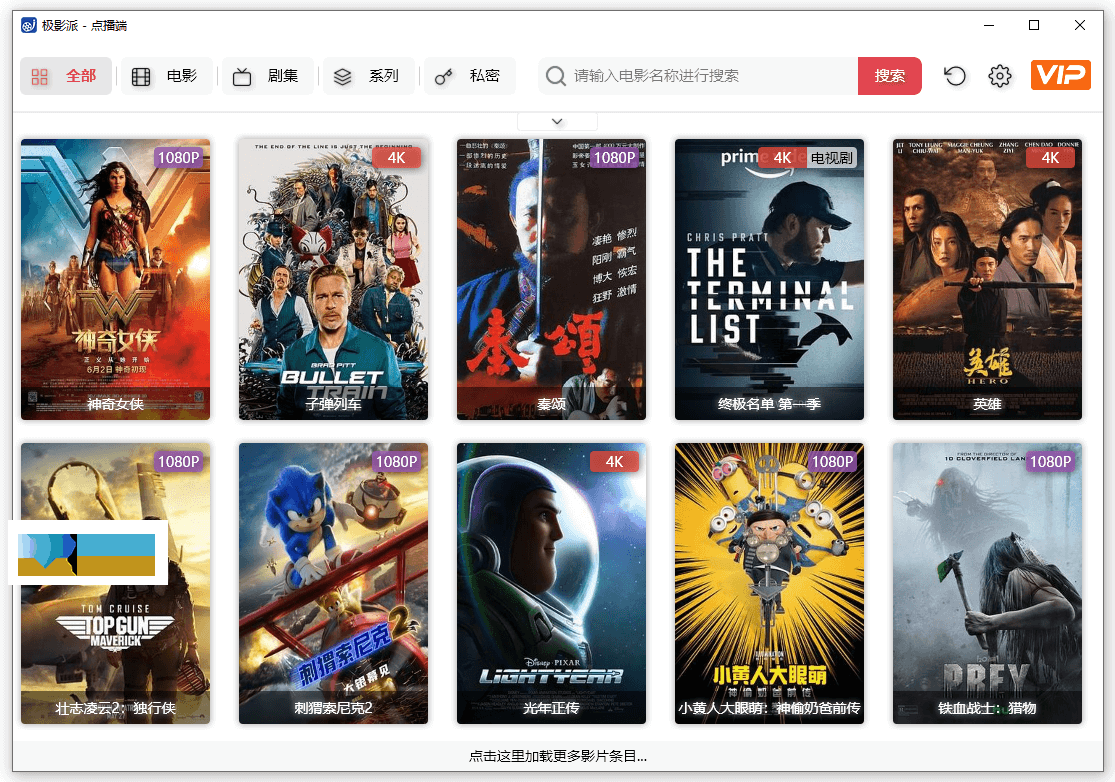Open the 秦颂 movie poster
The height and width of the screenshot is (782, 1115).
click(x=551, y=279)
